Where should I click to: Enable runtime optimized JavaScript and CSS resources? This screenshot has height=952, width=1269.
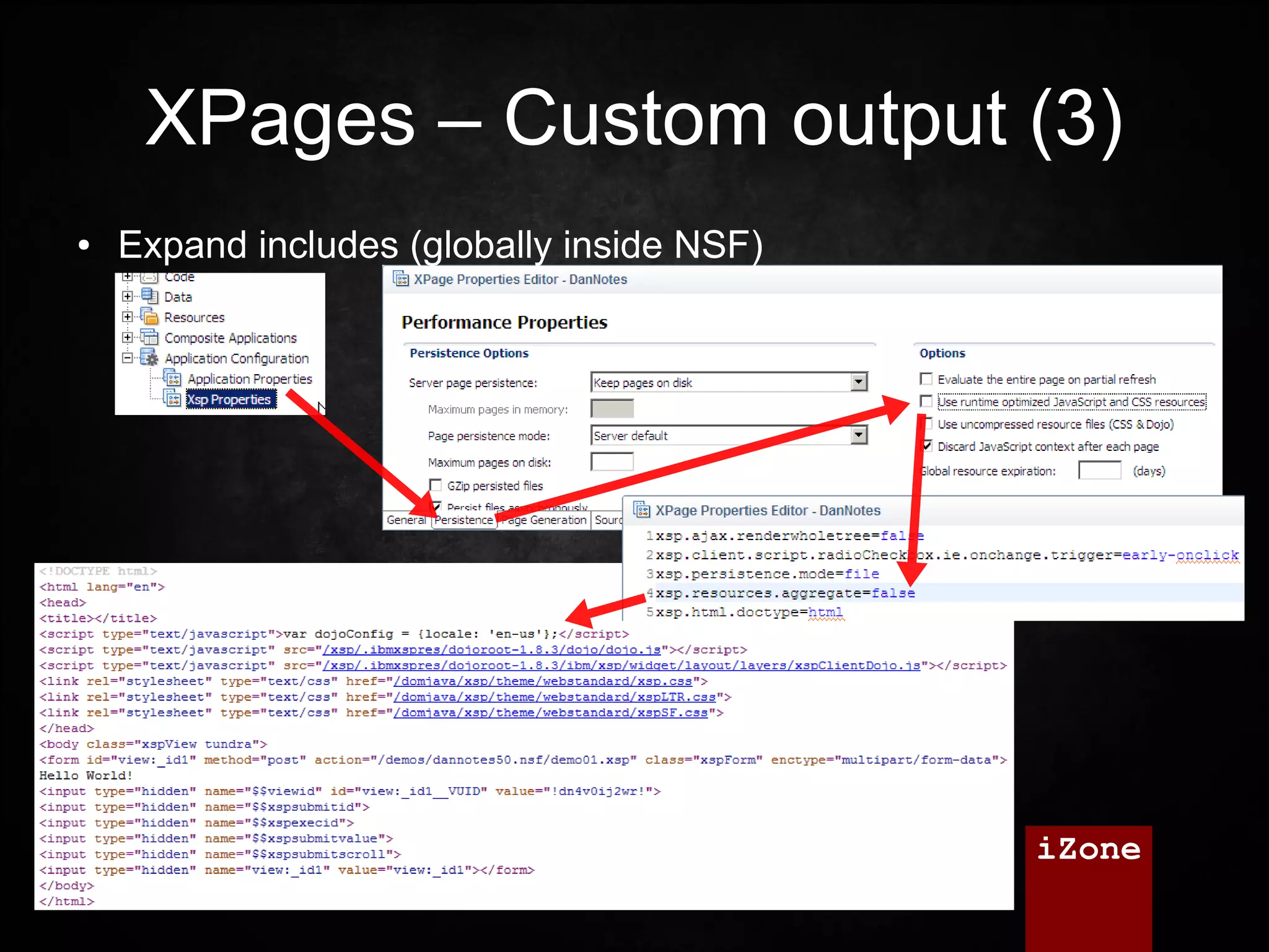coord(926,401)
